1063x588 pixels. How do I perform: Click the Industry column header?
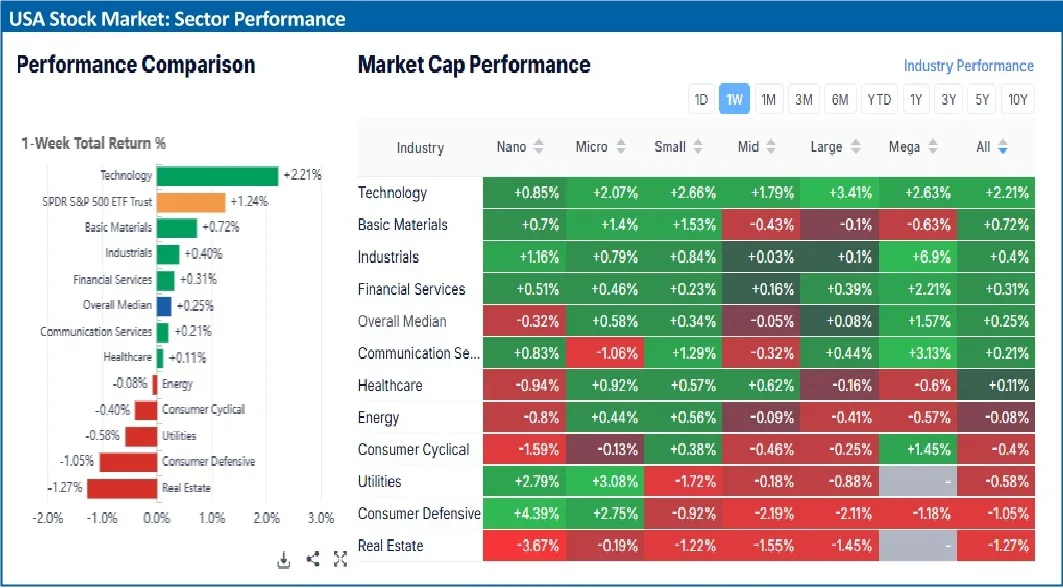pos(420,148)
